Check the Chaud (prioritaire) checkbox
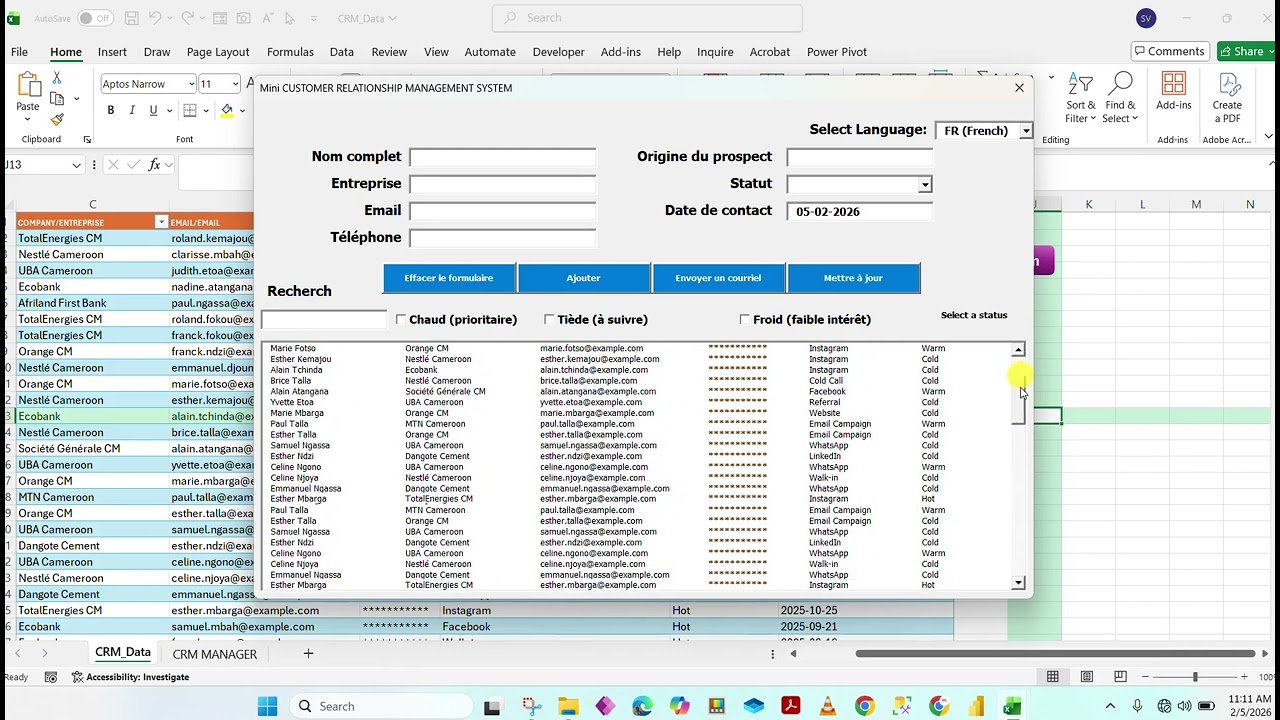The height and width of the screenshot is (720, 1280). (x=401, y=319)
